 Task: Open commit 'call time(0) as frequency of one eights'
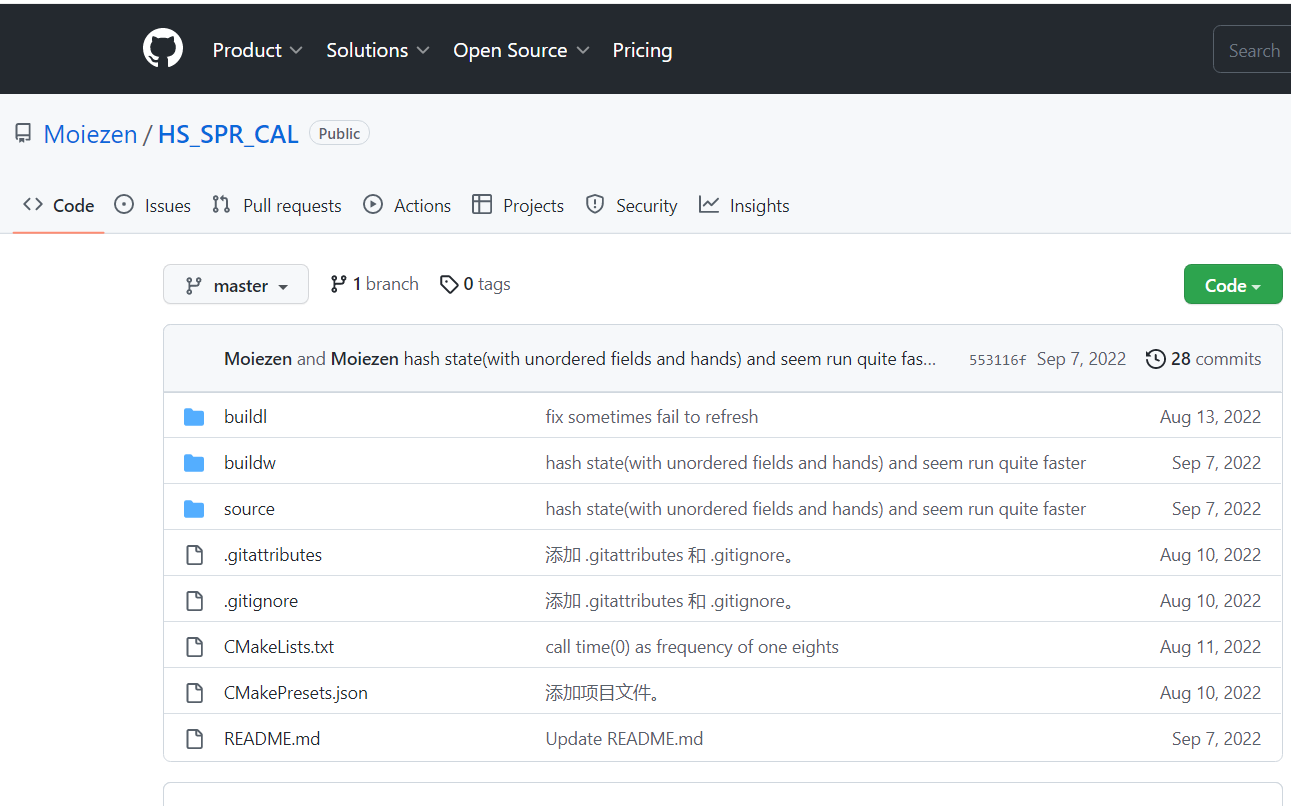692,647
